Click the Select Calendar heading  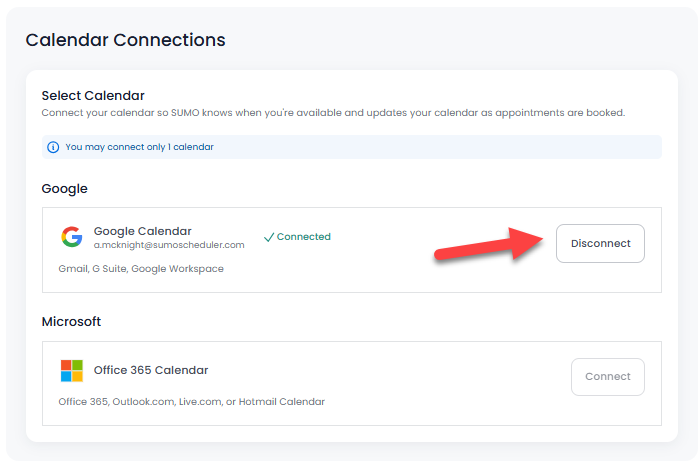pos(93,96)
